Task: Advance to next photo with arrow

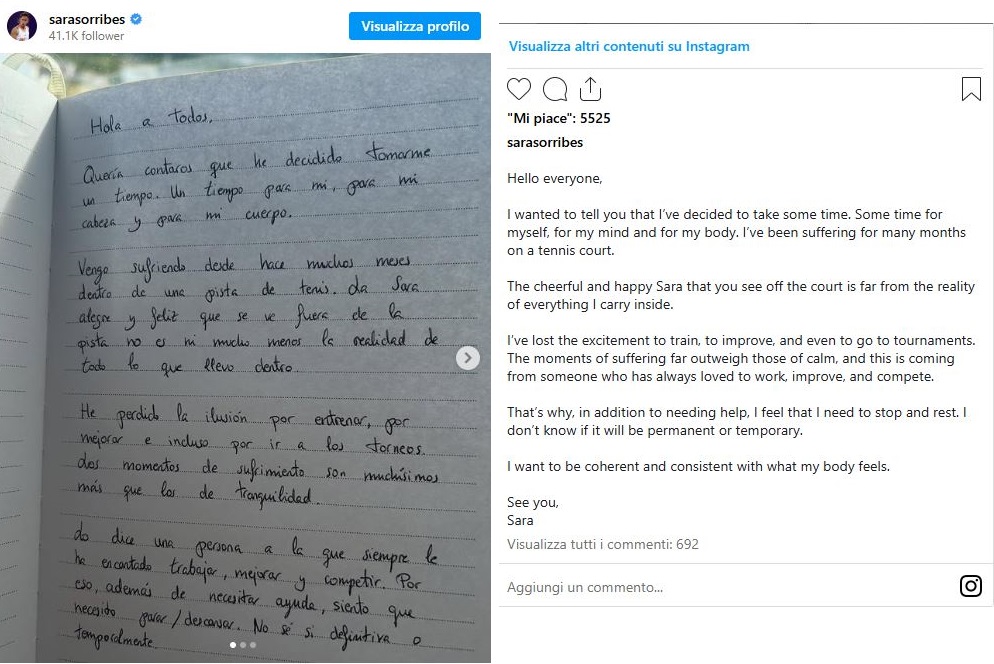Action: 467,358
